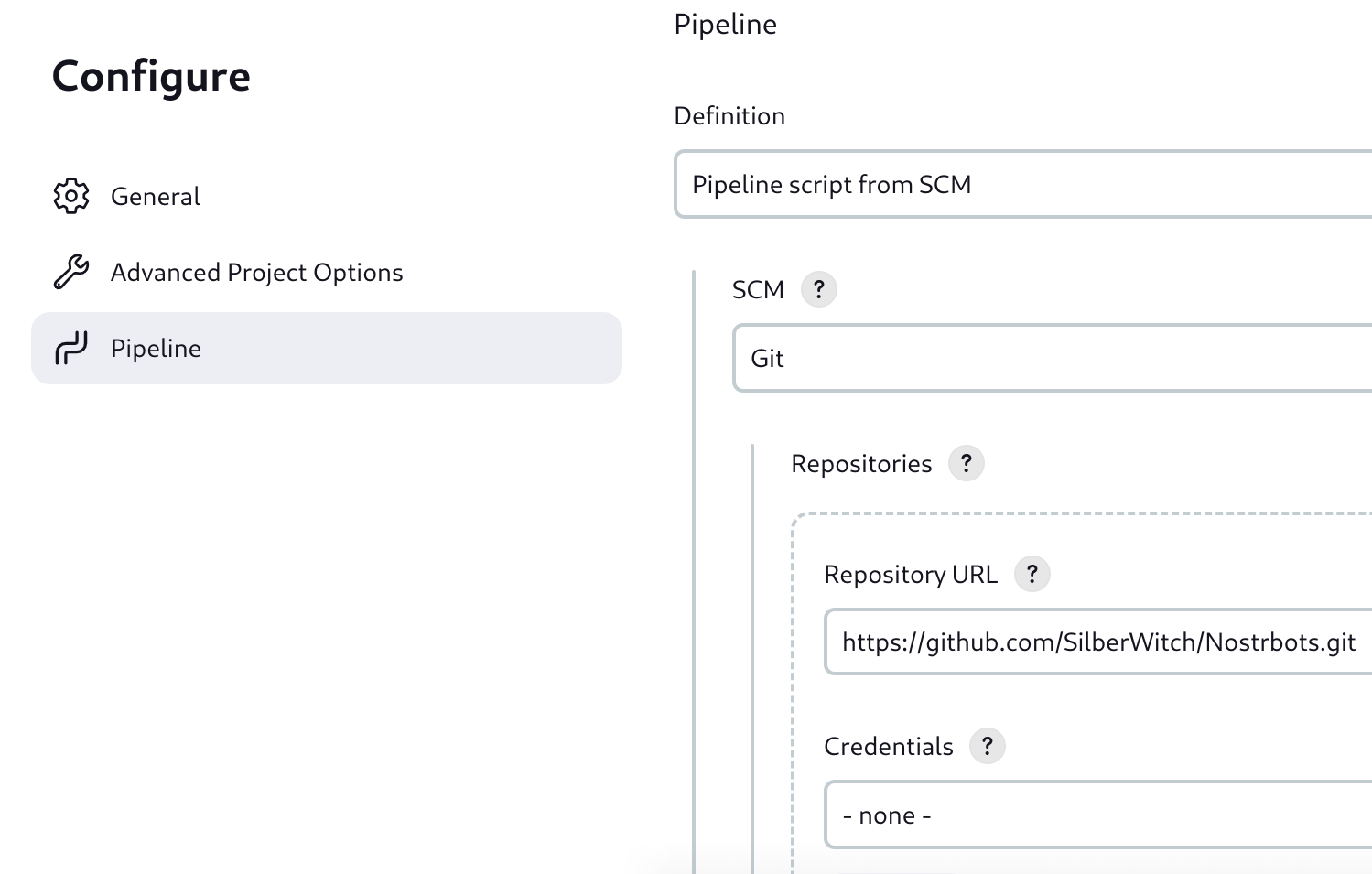
Task: Click the Credentials label
Action: click(x=889, y=747)
